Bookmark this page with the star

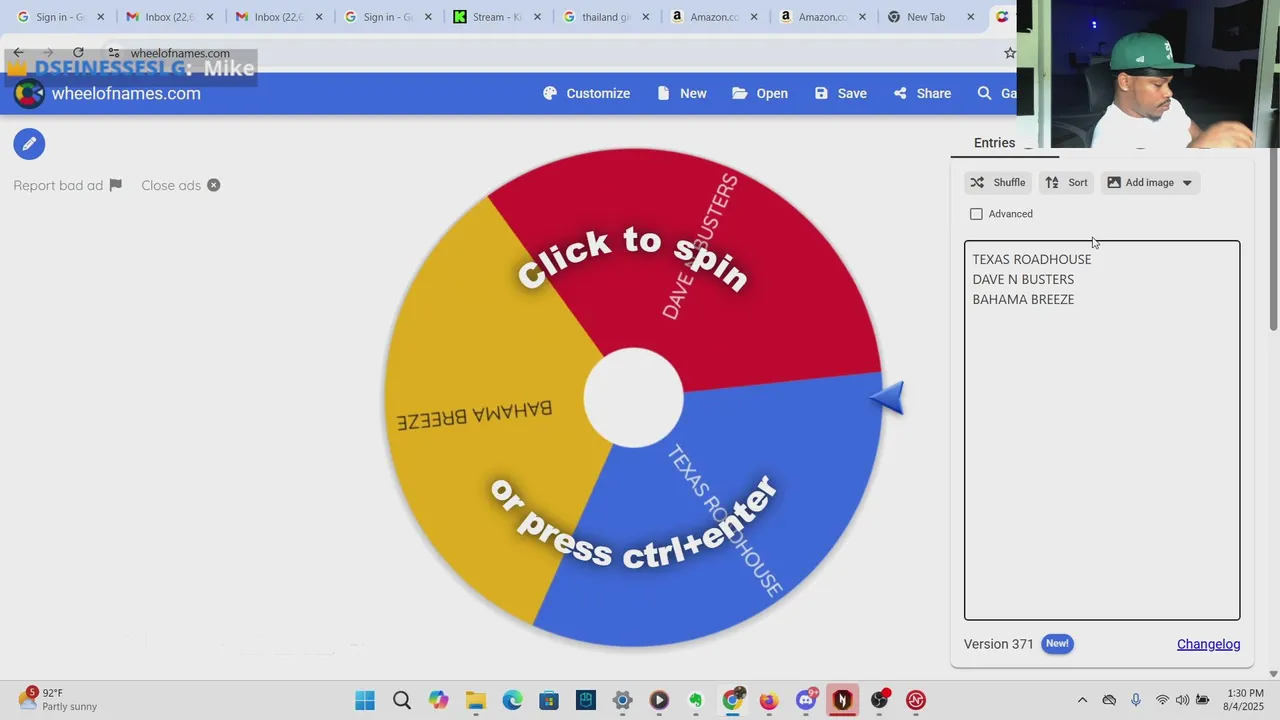[x=1009, y=53]
